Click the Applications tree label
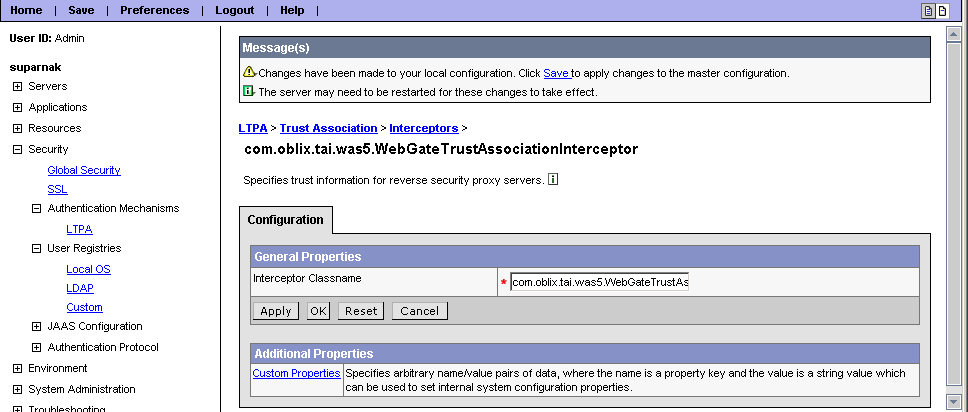 coord(58,107)
